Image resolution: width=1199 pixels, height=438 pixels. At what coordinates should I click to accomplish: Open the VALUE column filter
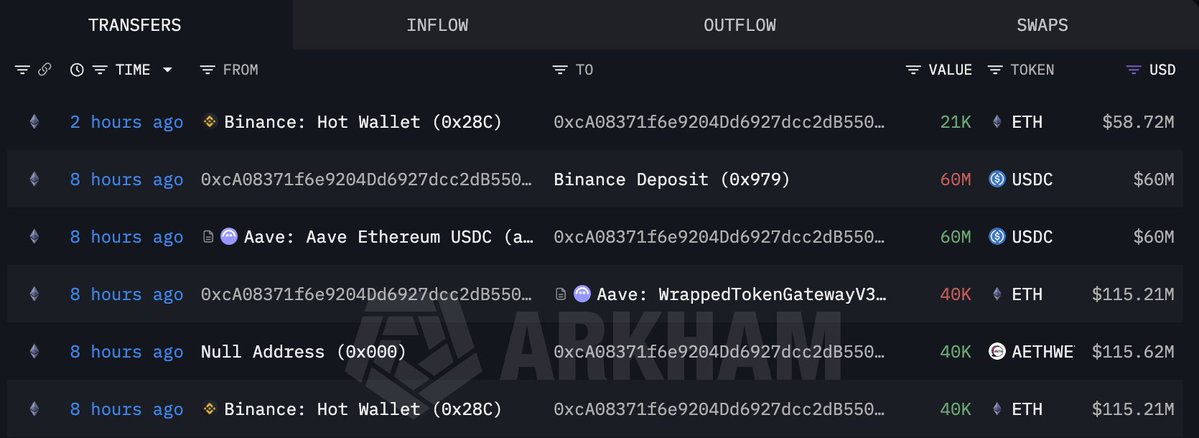[914, 70]
